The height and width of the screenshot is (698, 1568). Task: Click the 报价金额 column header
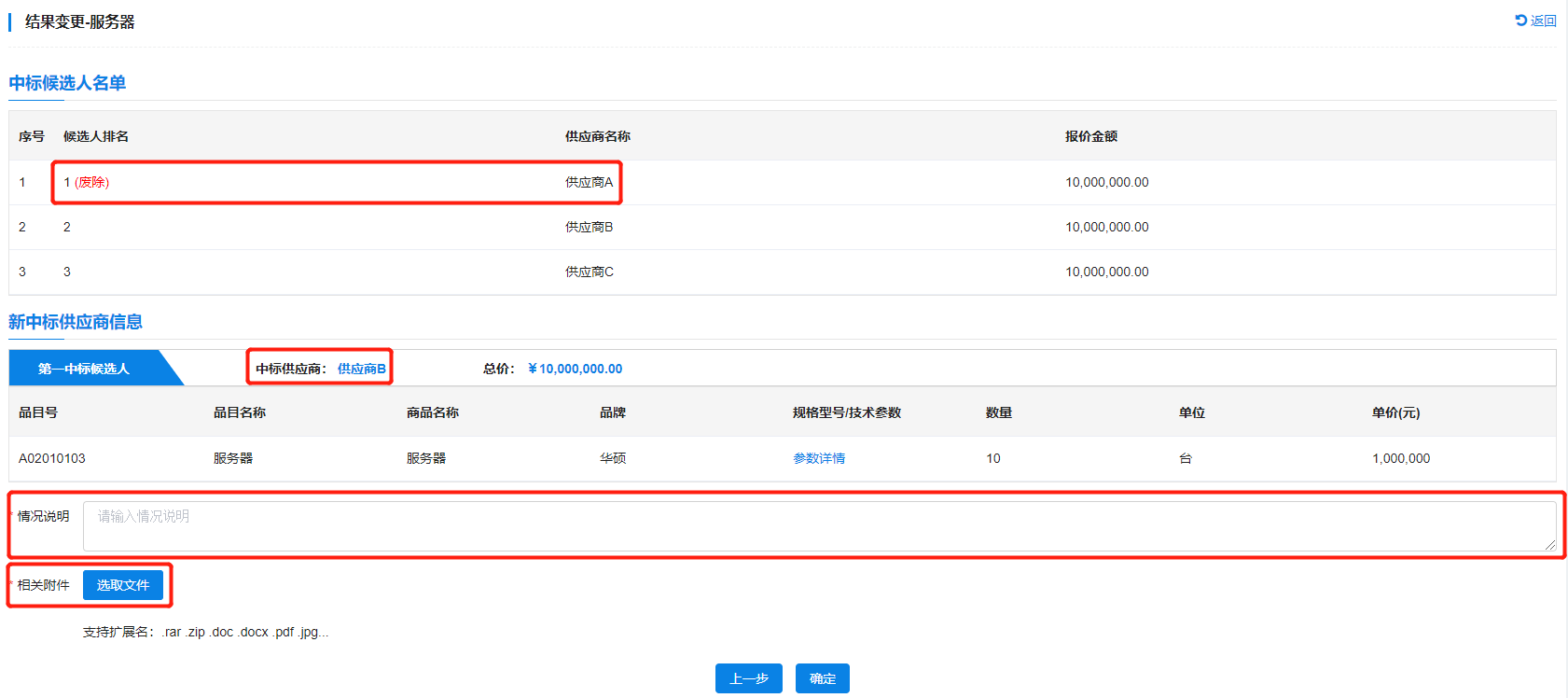coord(1090,136)
